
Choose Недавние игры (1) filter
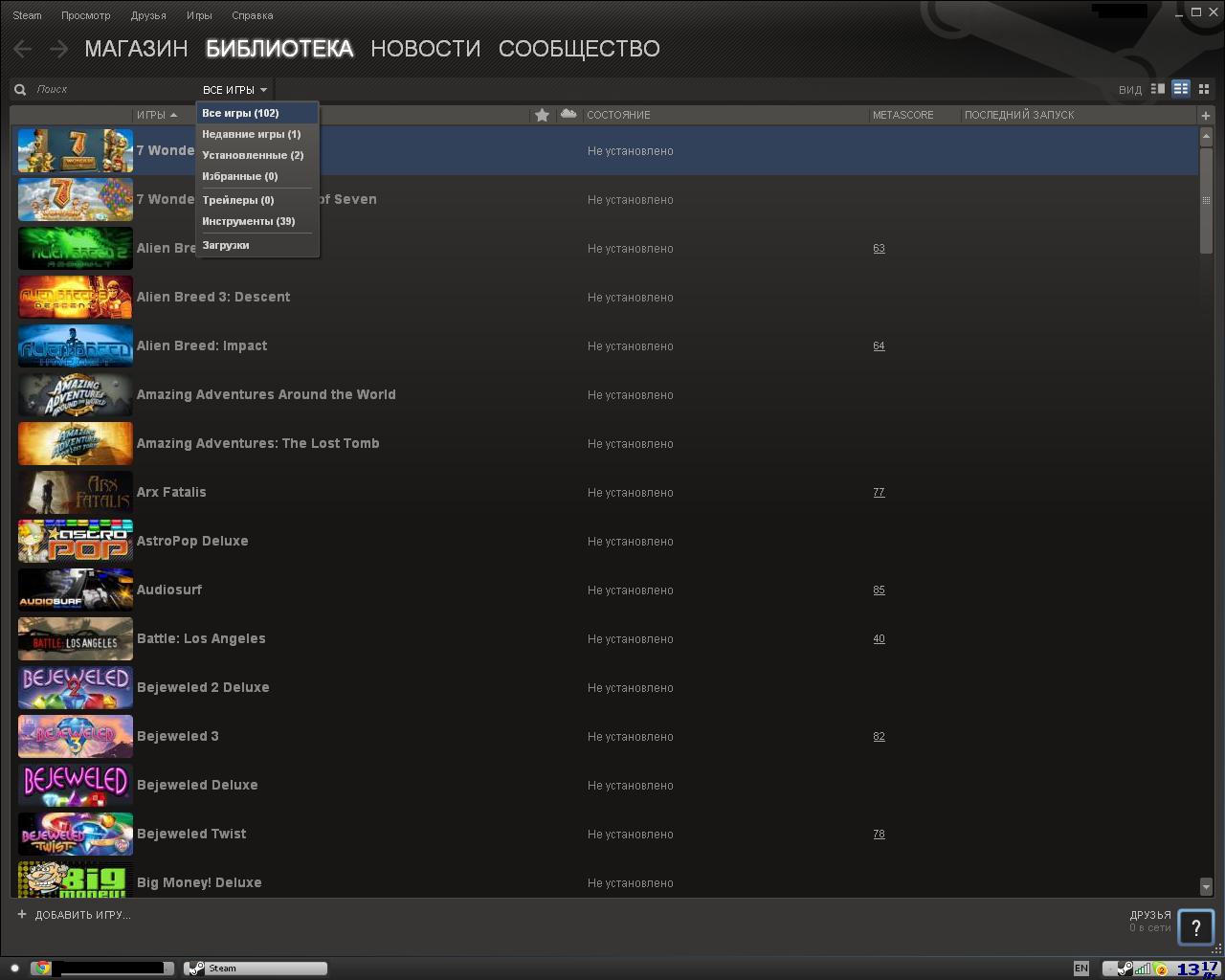(256, 134)
